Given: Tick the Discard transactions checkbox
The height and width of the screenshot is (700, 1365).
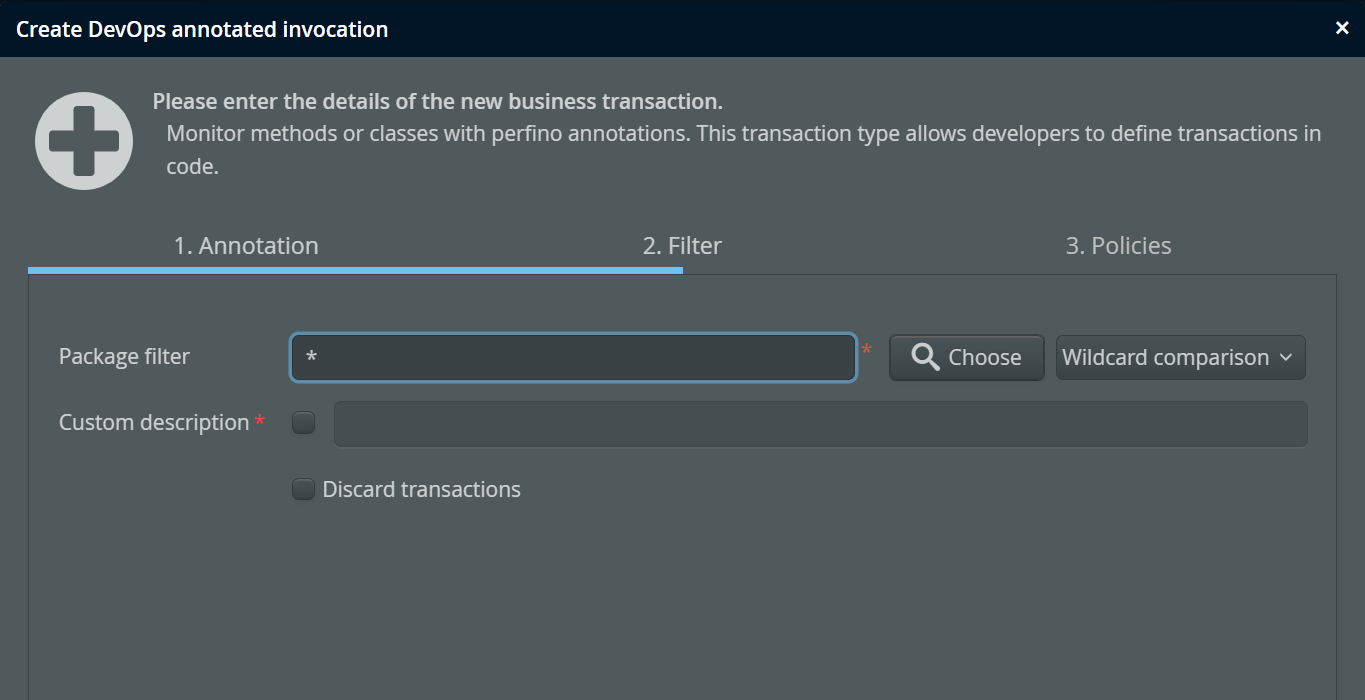Looking at the screenshot, I should pos(303,489).
